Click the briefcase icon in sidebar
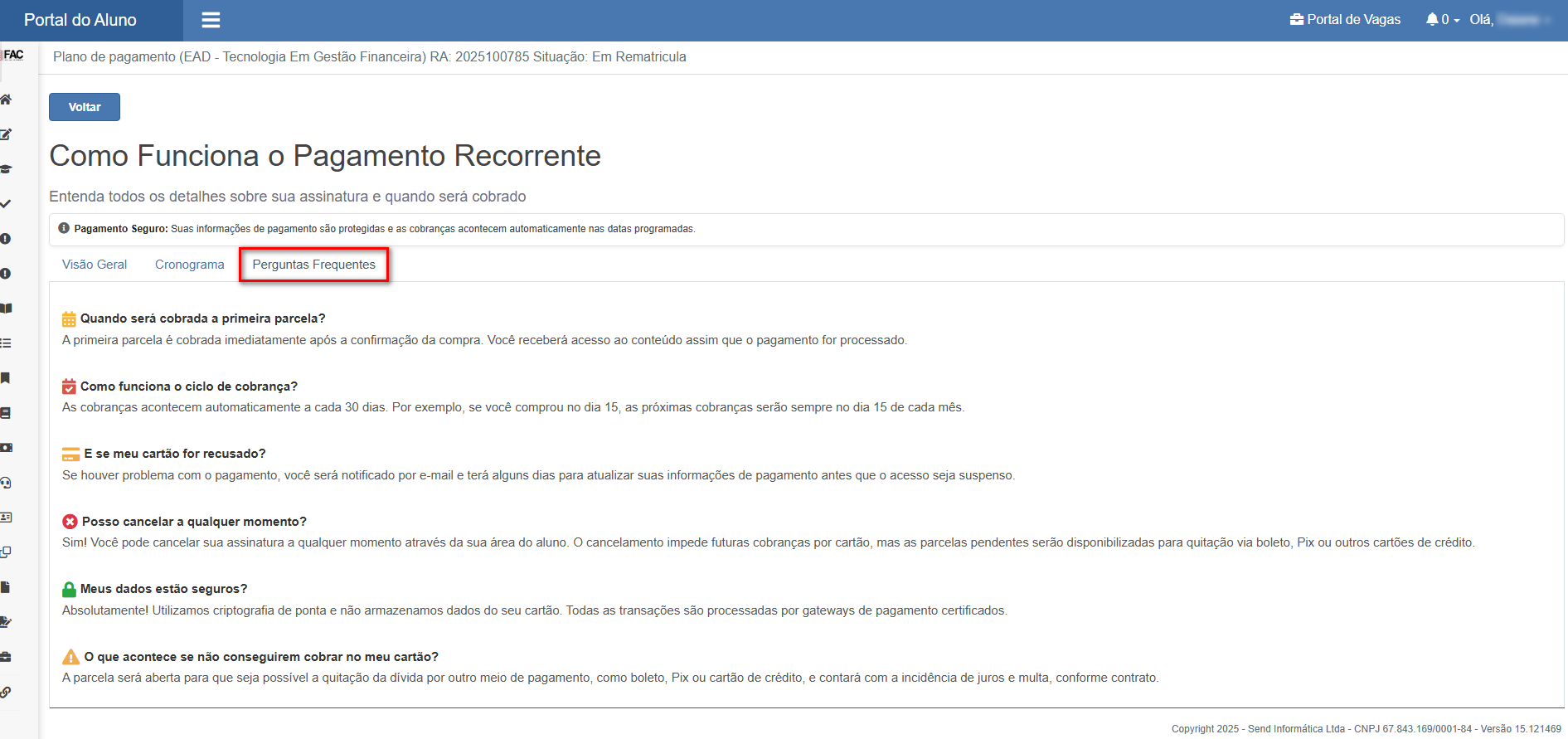This screenshot has width=1568, height=739. pyautogui.click(x=6, y=657)
